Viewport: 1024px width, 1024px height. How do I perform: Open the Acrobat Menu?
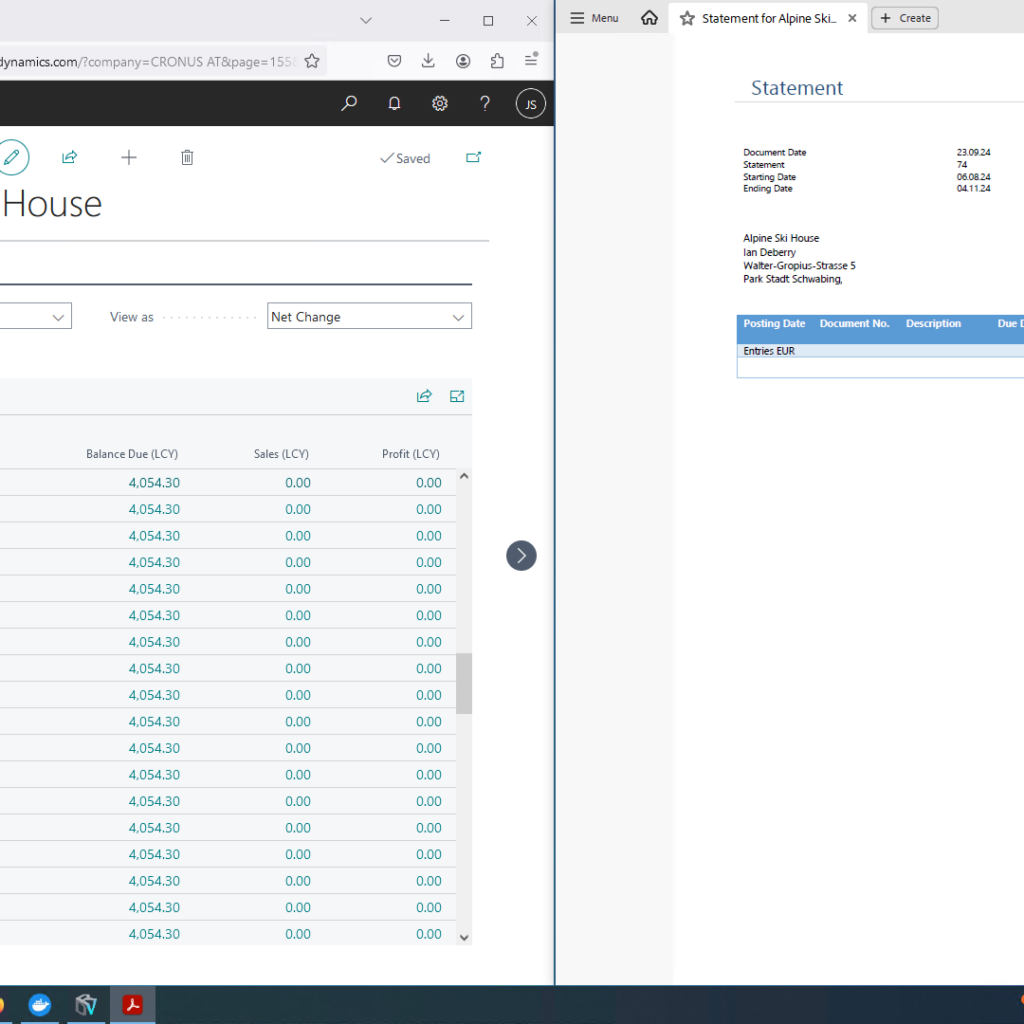(595, 18)
